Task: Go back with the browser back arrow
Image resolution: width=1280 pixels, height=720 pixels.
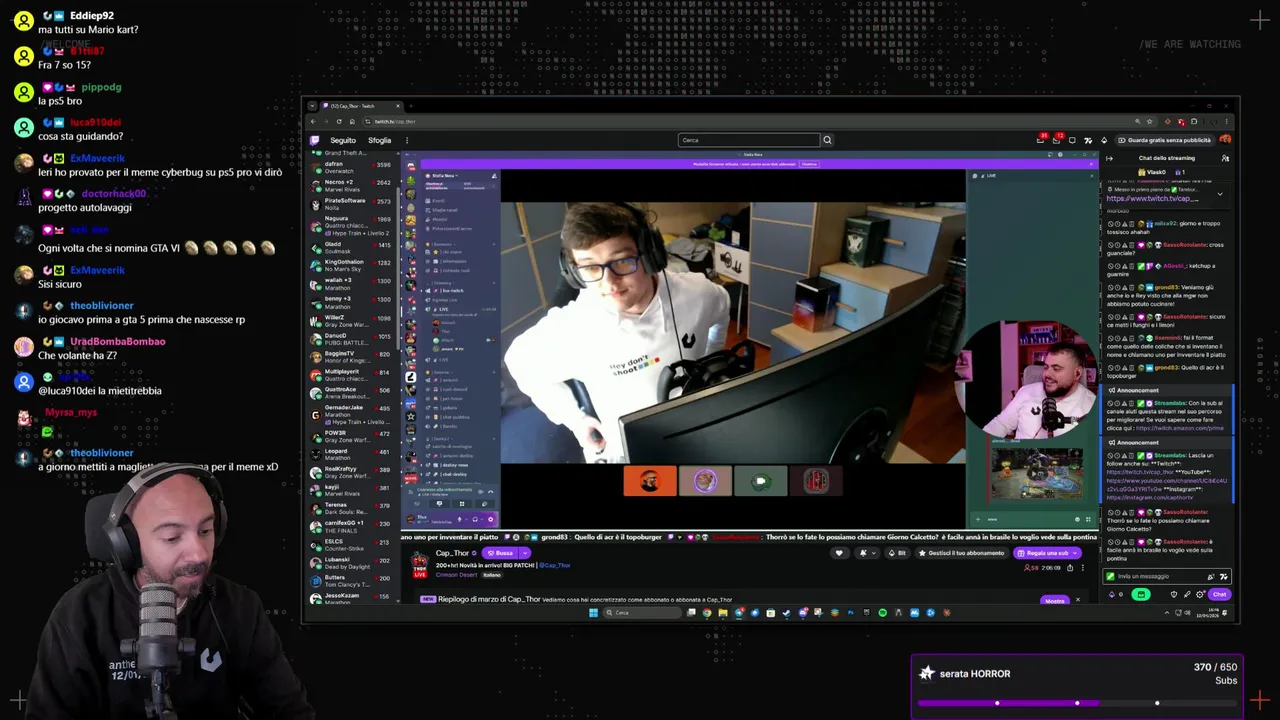Action: [x=313, y=121]
